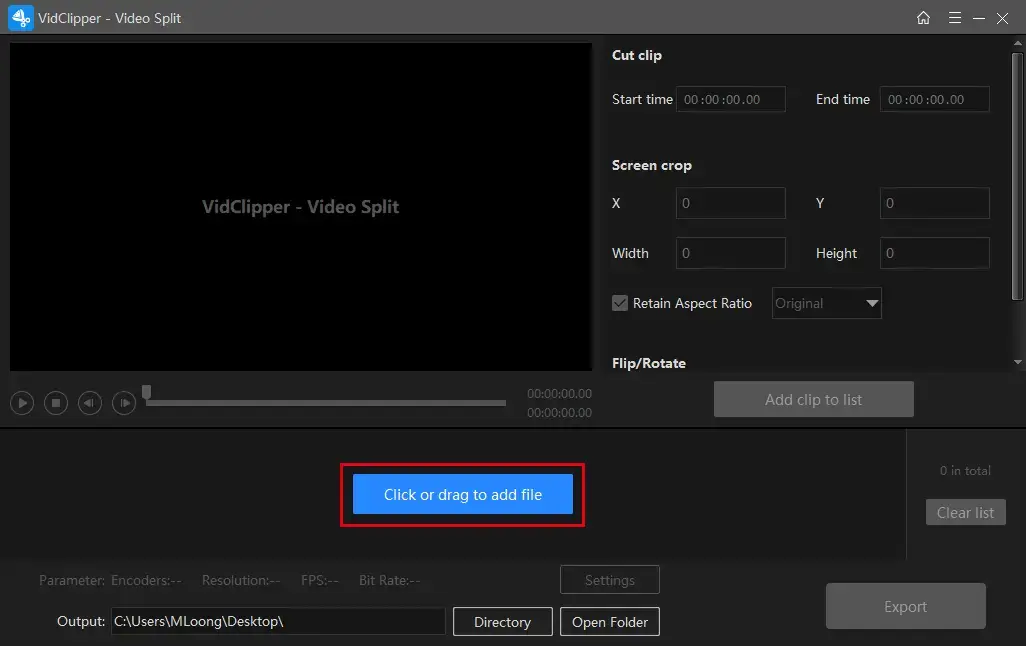Click the Open Folder button
Screen dimensions: 1026x646
(x=609, y=622)
